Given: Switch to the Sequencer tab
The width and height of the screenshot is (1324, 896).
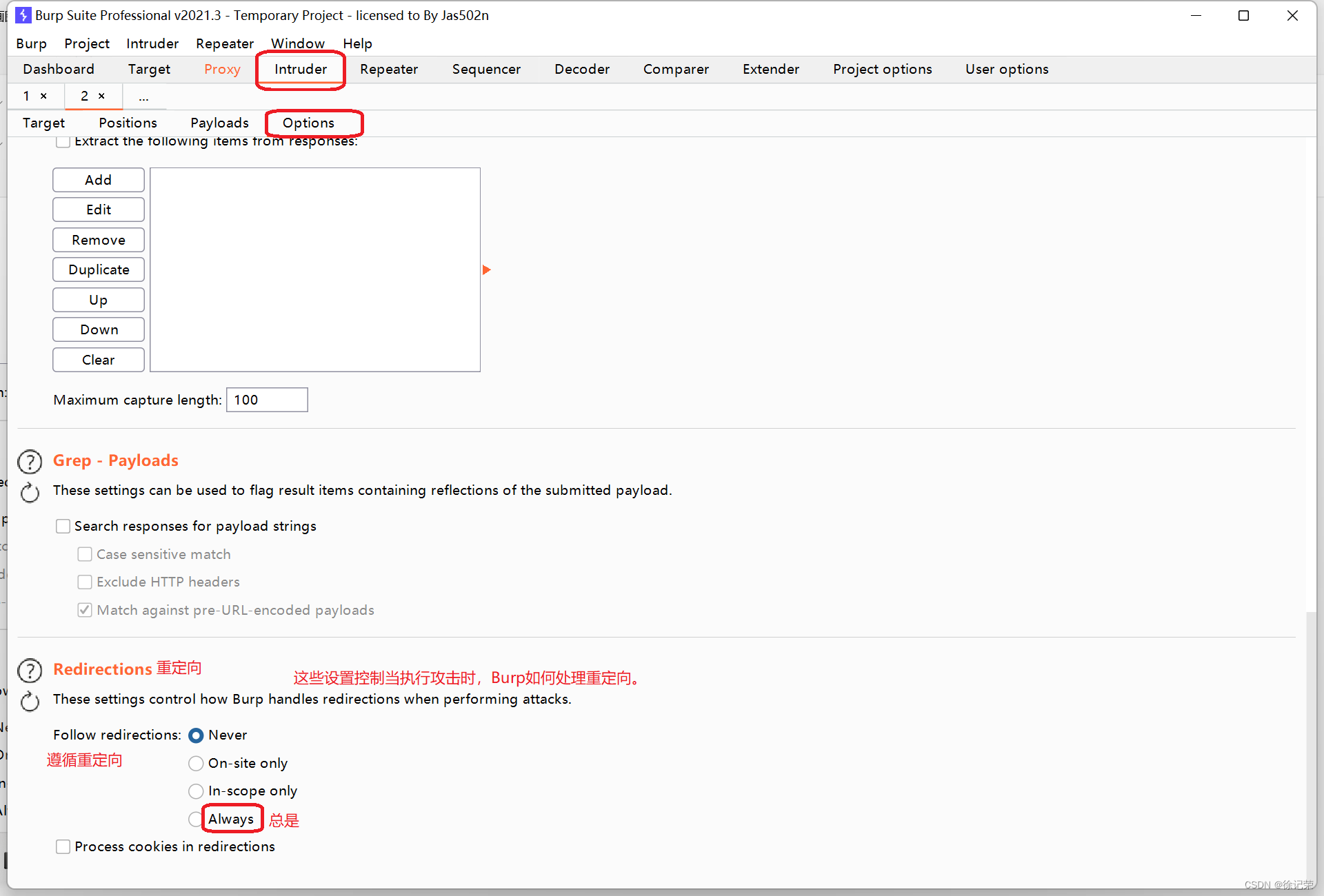Looking at the screenshot, I should point(486,69).
